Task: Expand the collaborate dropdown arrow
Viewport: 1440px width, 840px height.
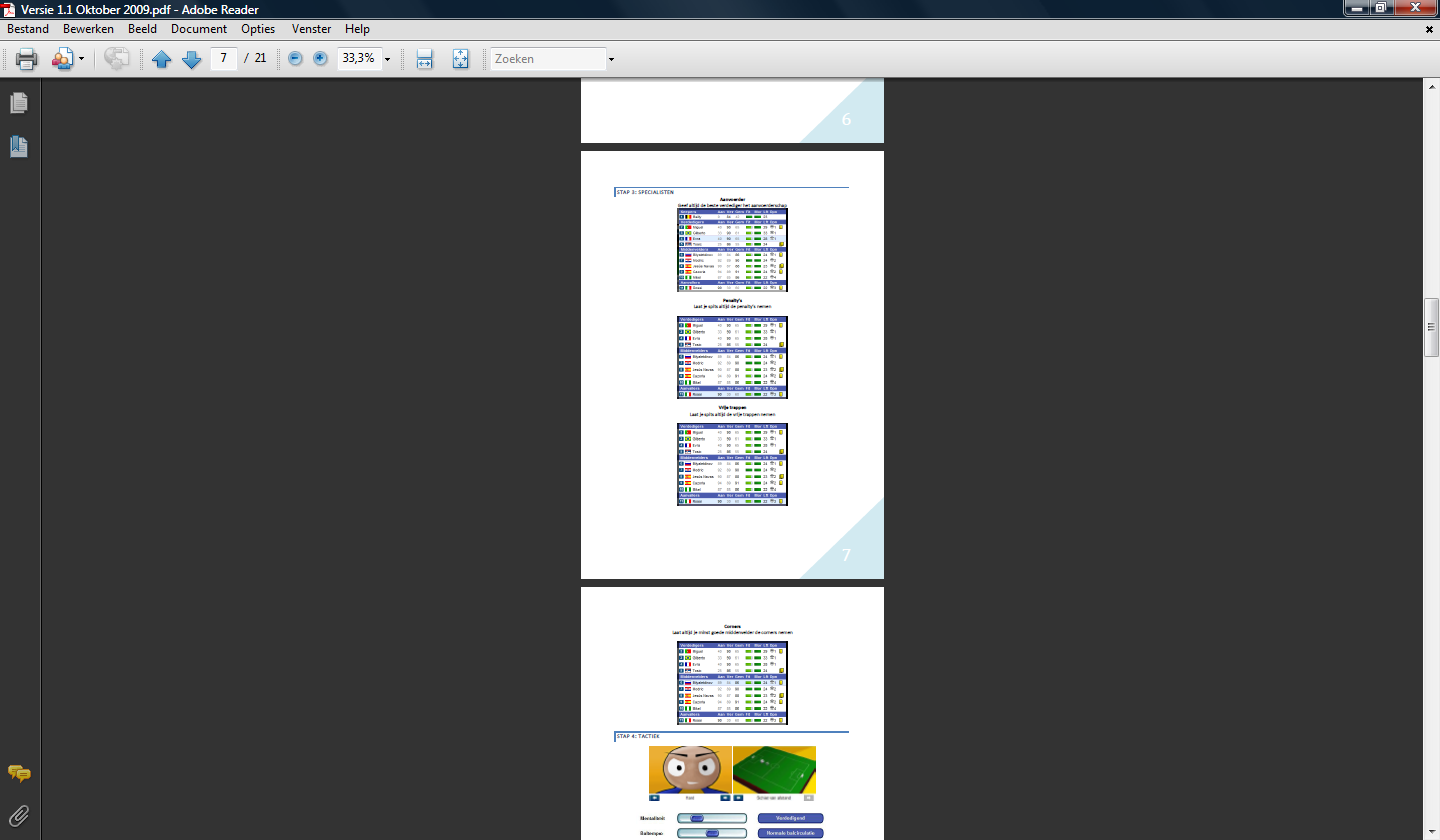Action: click(81, 59)
